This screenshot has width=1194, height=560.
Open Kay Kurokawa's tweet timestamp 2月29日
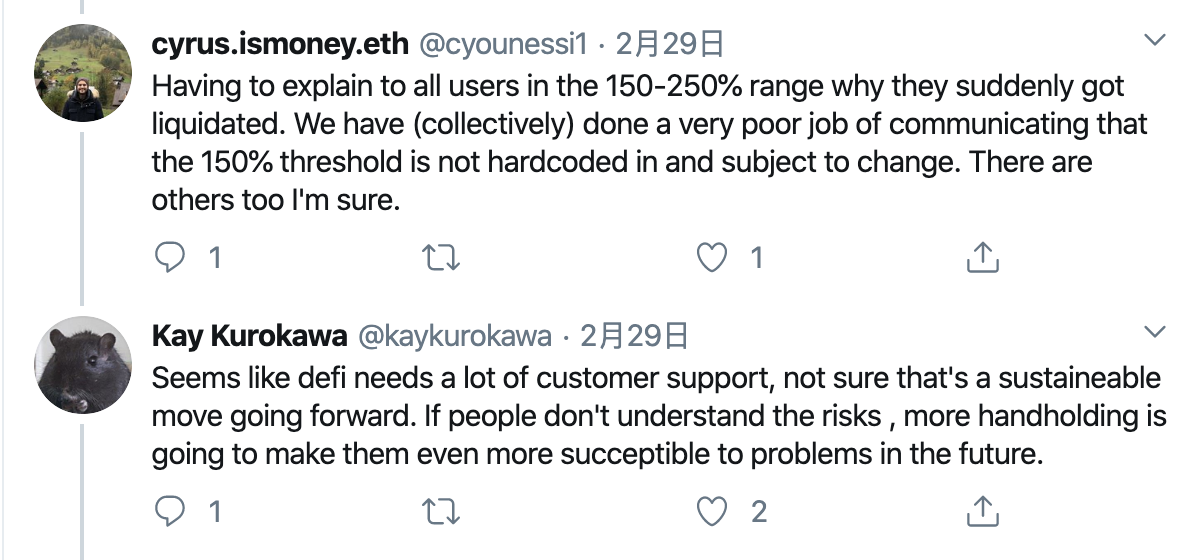[634, 336]
